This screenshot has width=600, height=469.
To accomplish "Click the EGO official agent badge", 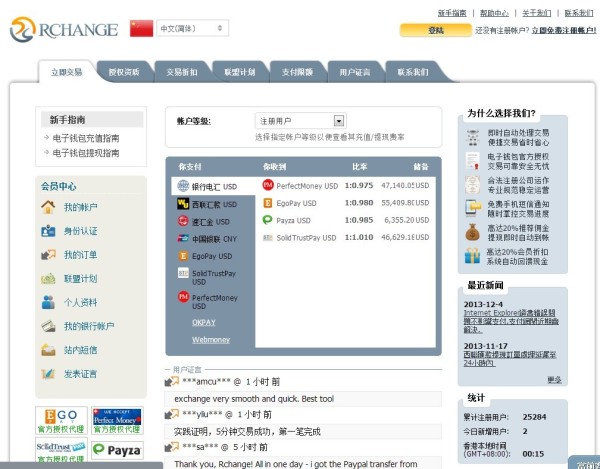I will 61,420.
